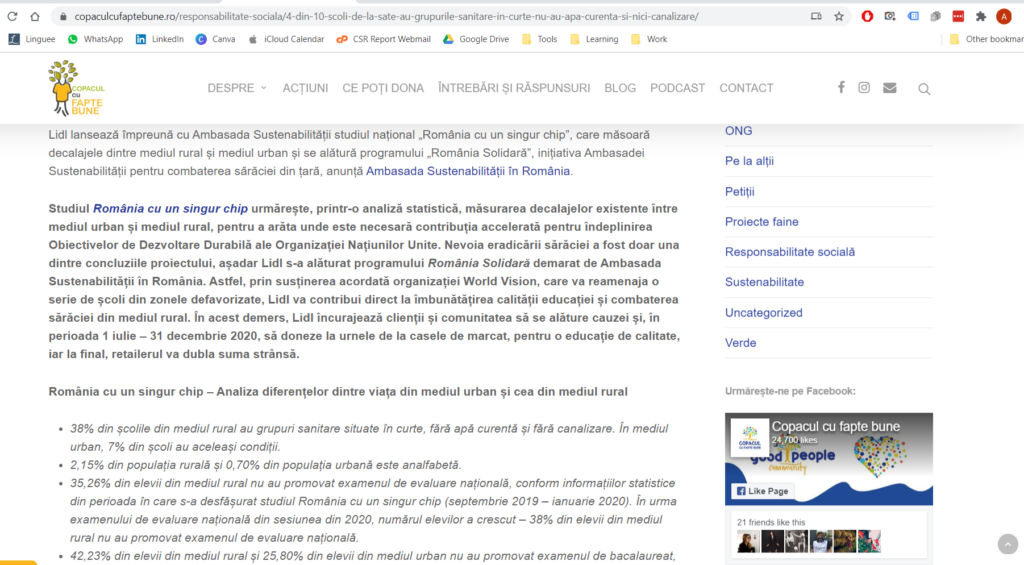Open ÎNTREBĂRI ȘI RĂSPUNSURI menu item
Image resolution: width=1024 pixels, height=565 pixels.
click(x=514, y=88)
